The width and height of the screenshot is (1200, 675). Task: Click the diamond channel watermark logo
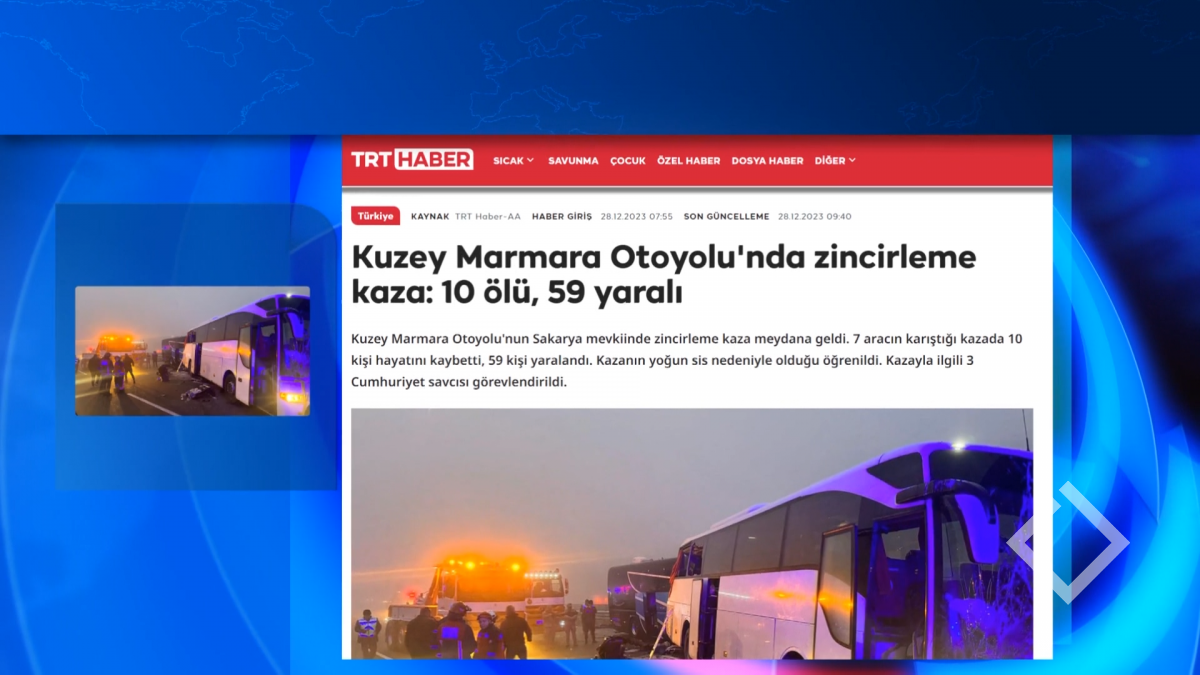[1067, 542]
